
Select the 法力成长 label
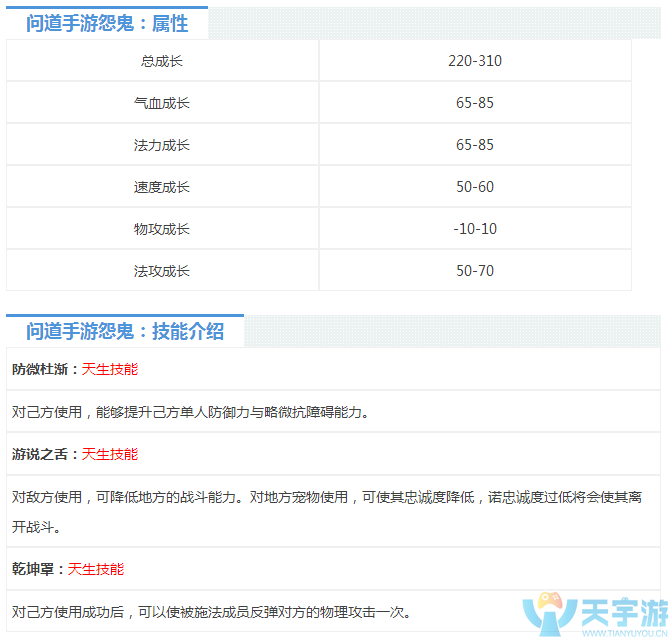click(162, 145)
